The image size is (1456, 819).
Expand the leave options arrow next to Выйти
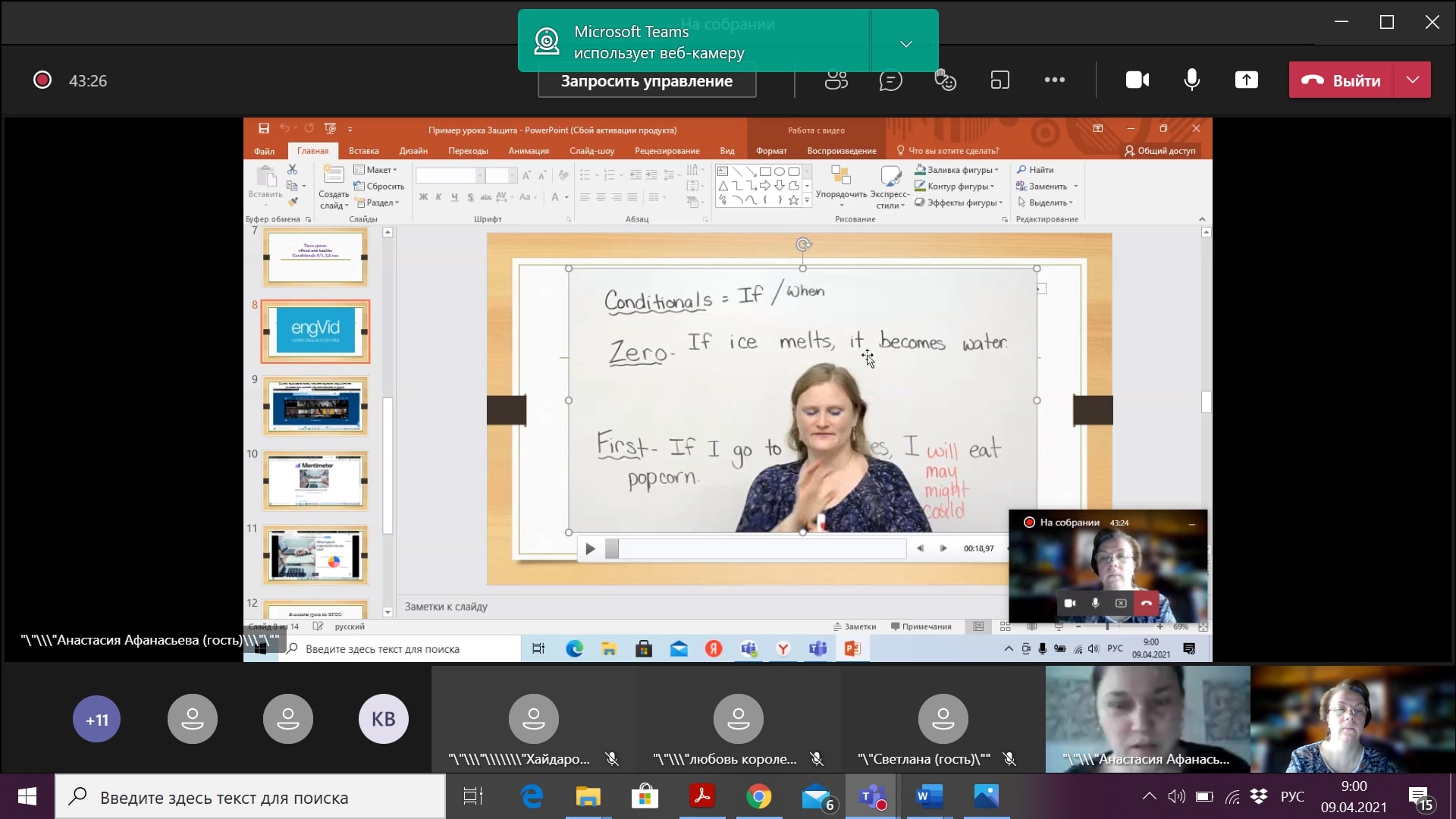coord(1412,80)
